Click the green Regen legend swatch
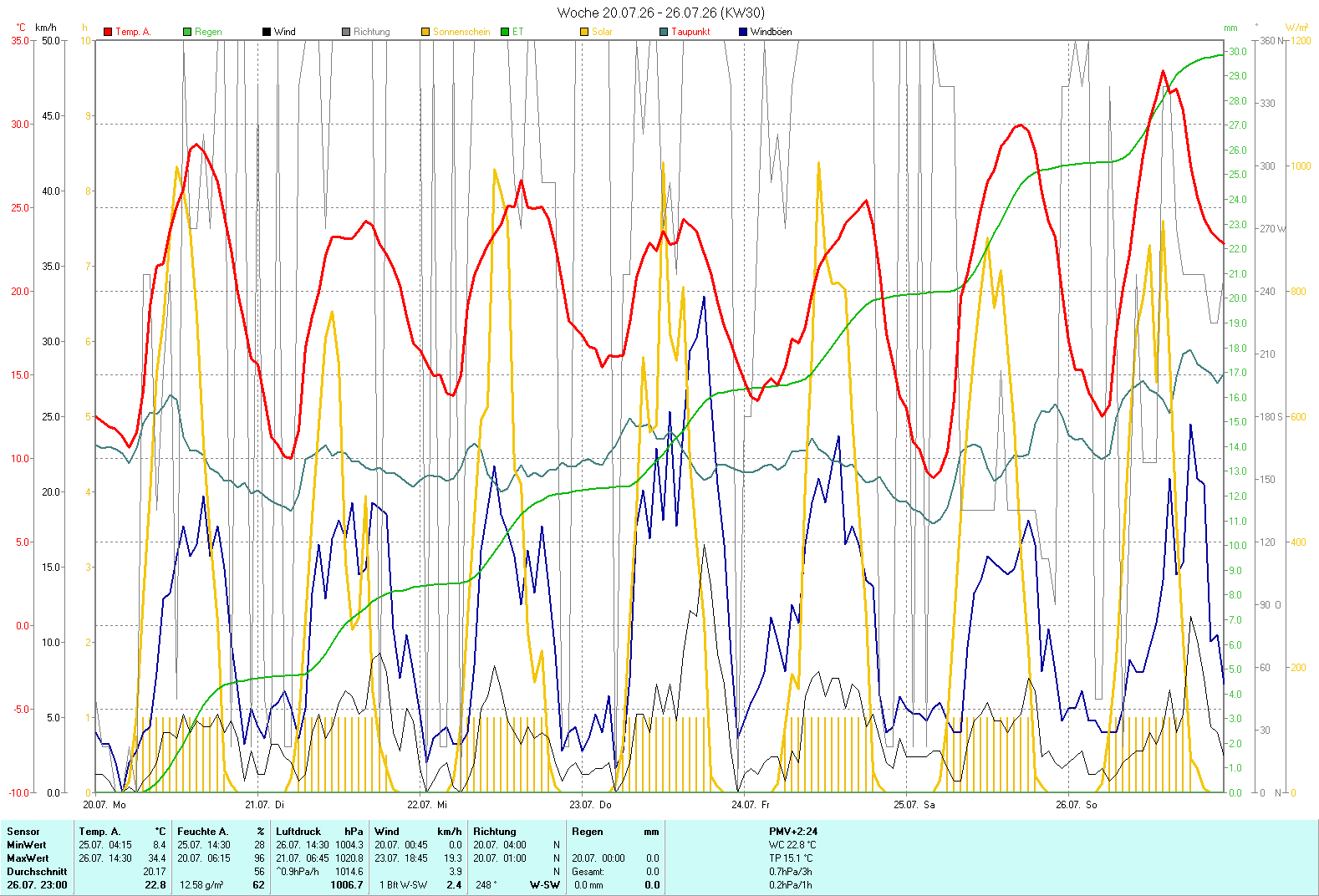Screen dimensions: 1319x896 187,32
